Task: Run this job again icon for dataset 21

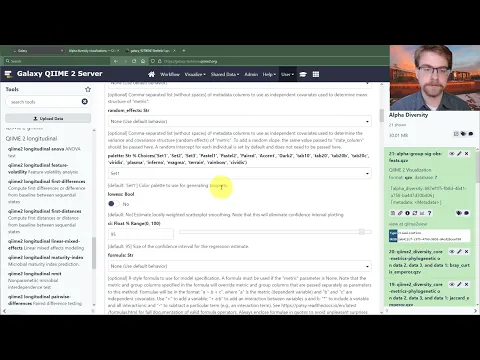Action: click(x=415, y=213)
